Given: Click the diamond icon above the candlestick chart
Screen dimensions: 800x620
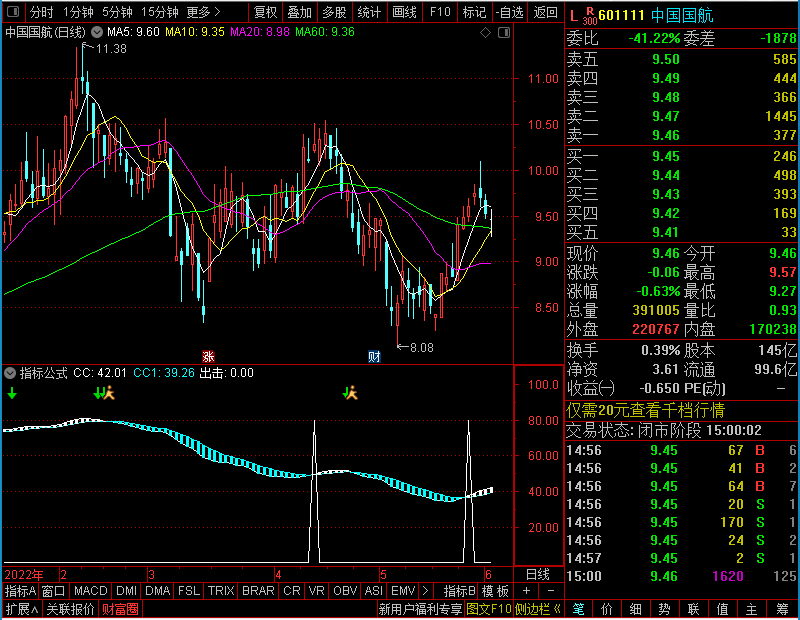Looking at the screenshot, I should (x=485, y=33).
